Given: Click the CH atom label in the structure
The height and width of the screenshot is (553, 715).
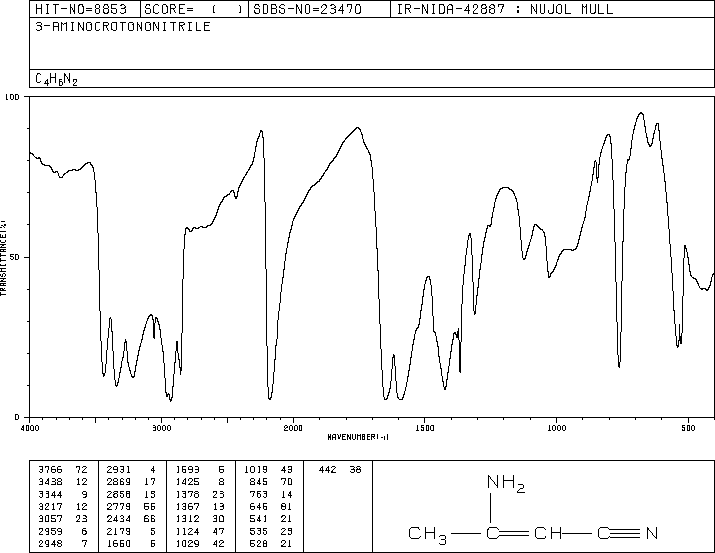Looking at the screenshot, I should pyautogui.click(x=548, y=533).
